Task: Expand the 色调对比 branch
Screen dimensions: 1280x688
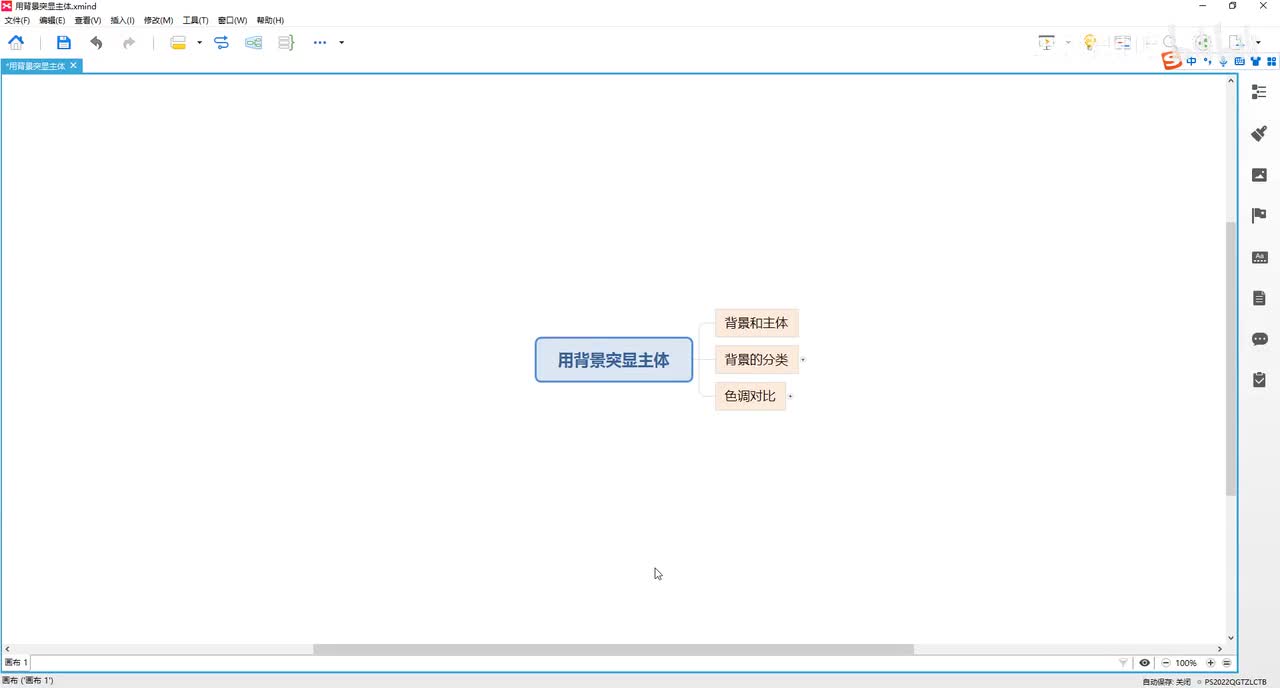Action: coord(790,396)
